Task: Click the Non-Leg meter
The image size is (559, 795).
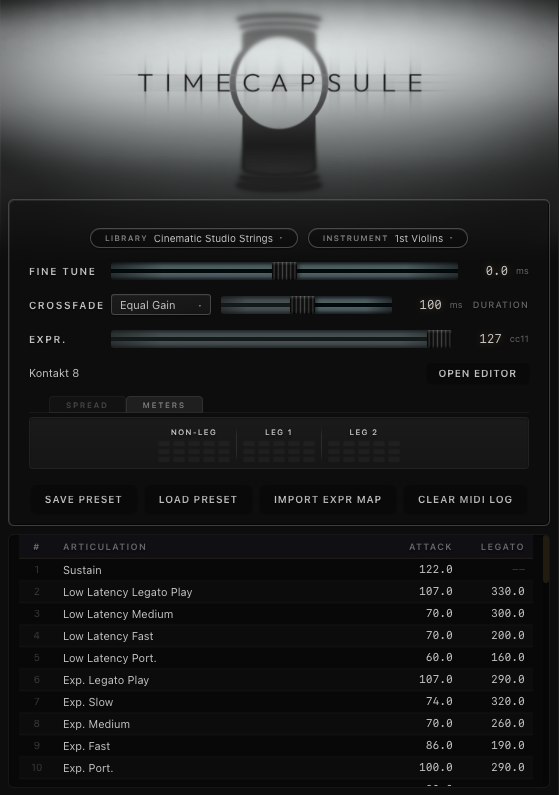Action: [194, 451]
